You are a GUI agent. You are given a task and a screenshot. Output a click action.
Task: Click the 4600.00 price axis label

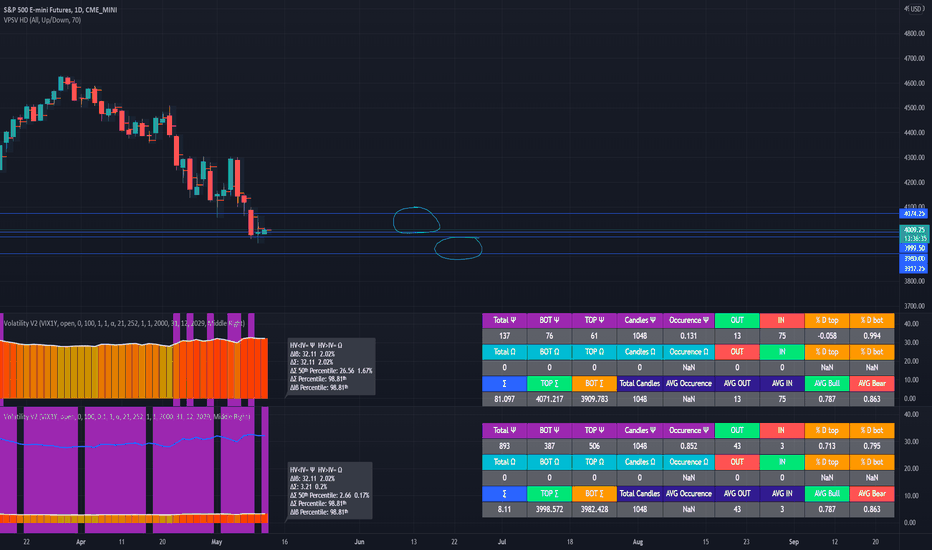[x=914, y=83]
